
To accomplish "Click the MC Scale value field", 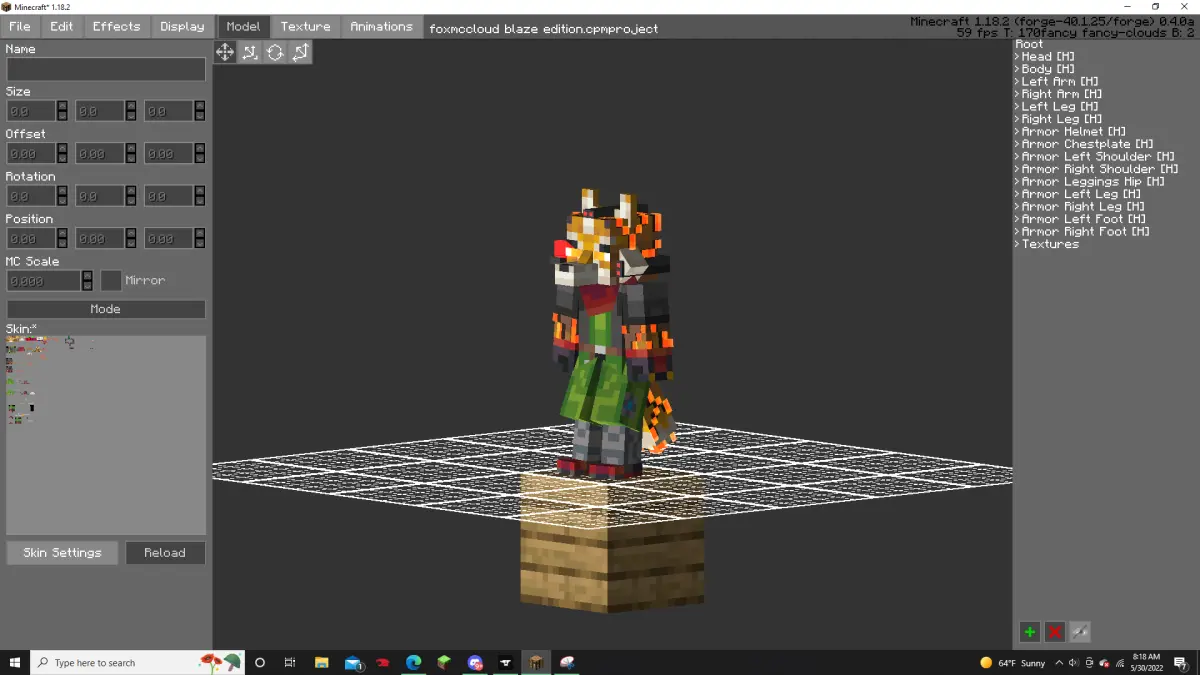I will [44, 281].
